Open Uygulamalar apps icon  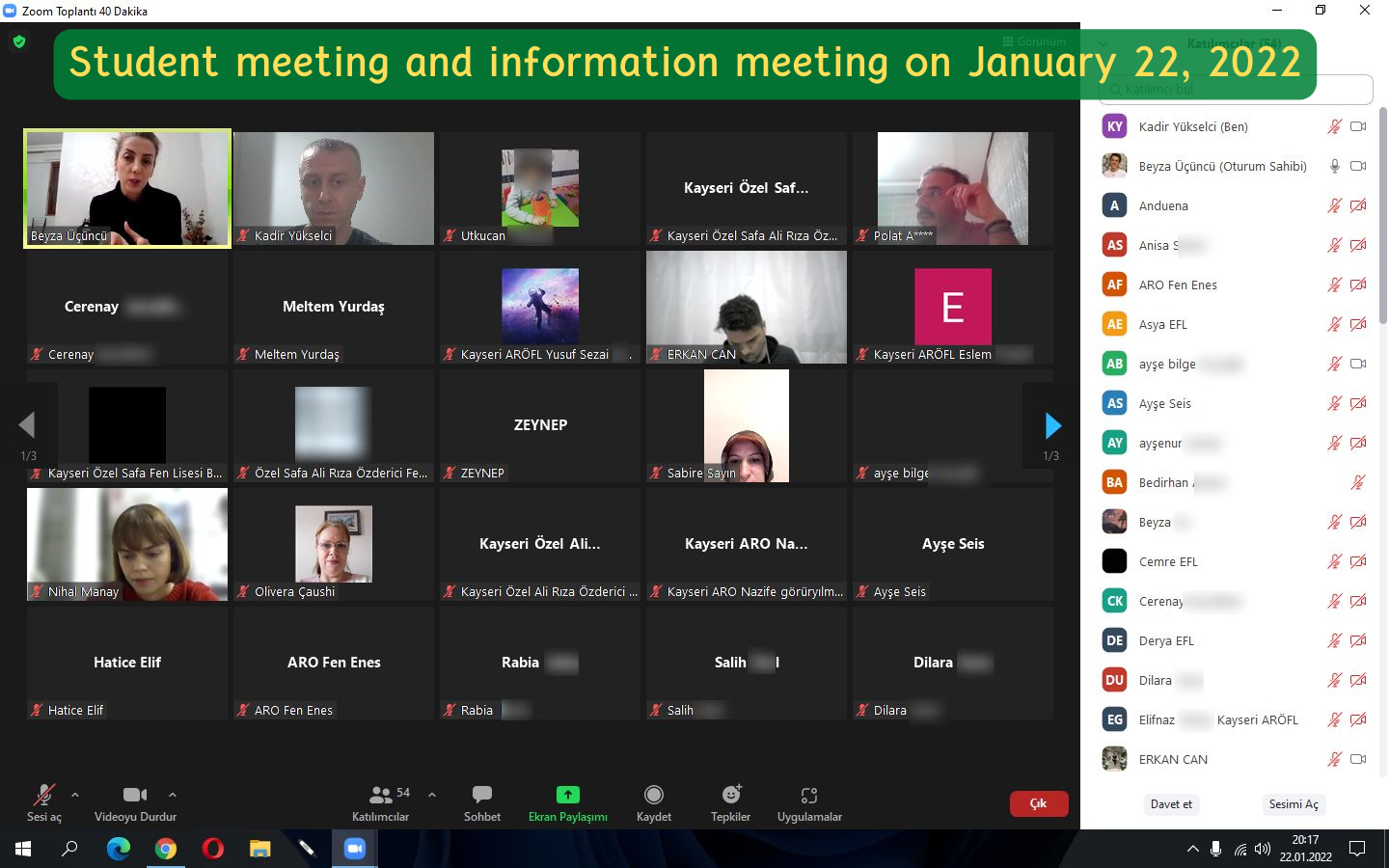click(x=809, y=795)
